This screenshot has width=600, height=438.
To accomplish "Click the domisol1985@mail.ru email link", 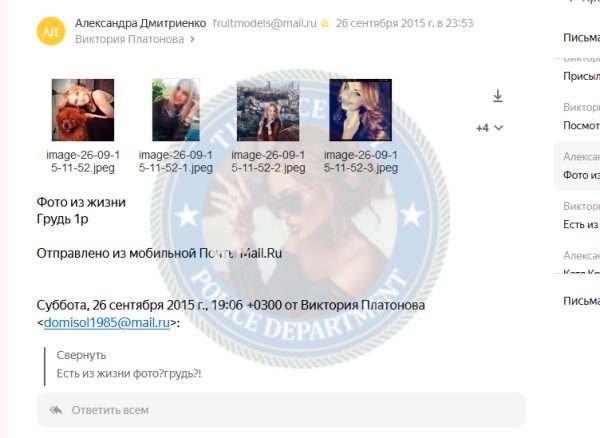I will pyautogui.click(x=107, y=323).
